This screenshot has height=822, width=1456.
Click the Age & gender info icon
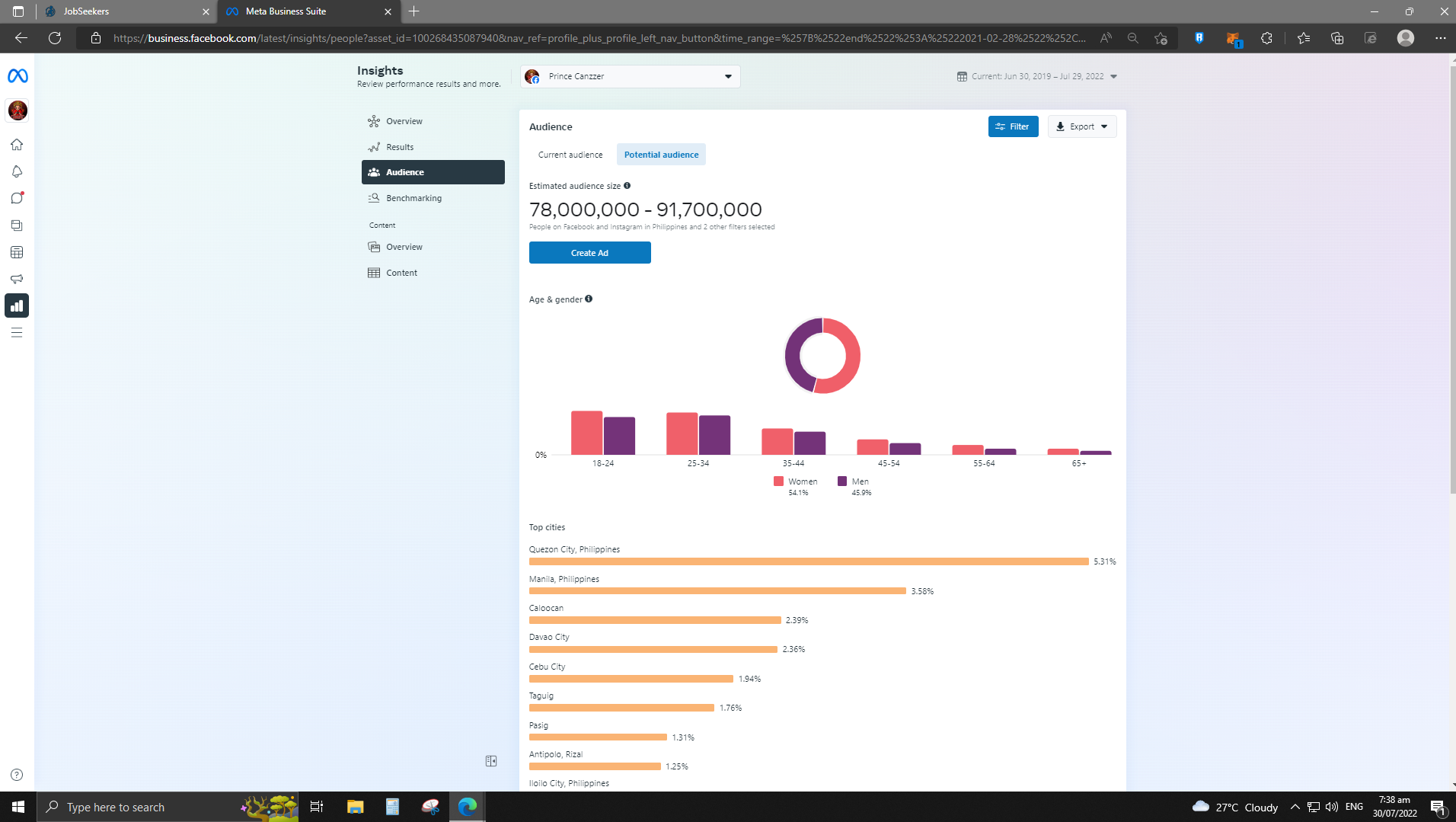tap(589, 299)
